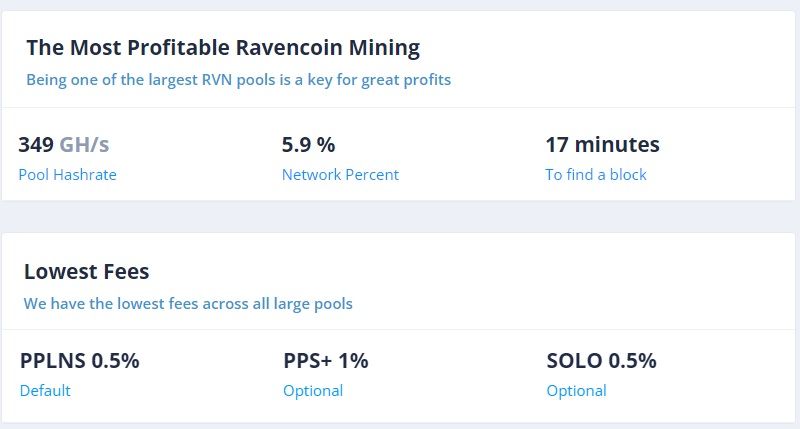The image size is (800, 429).
Task: Click the Default label under PPLNS
Action: [x=45, y=391]
